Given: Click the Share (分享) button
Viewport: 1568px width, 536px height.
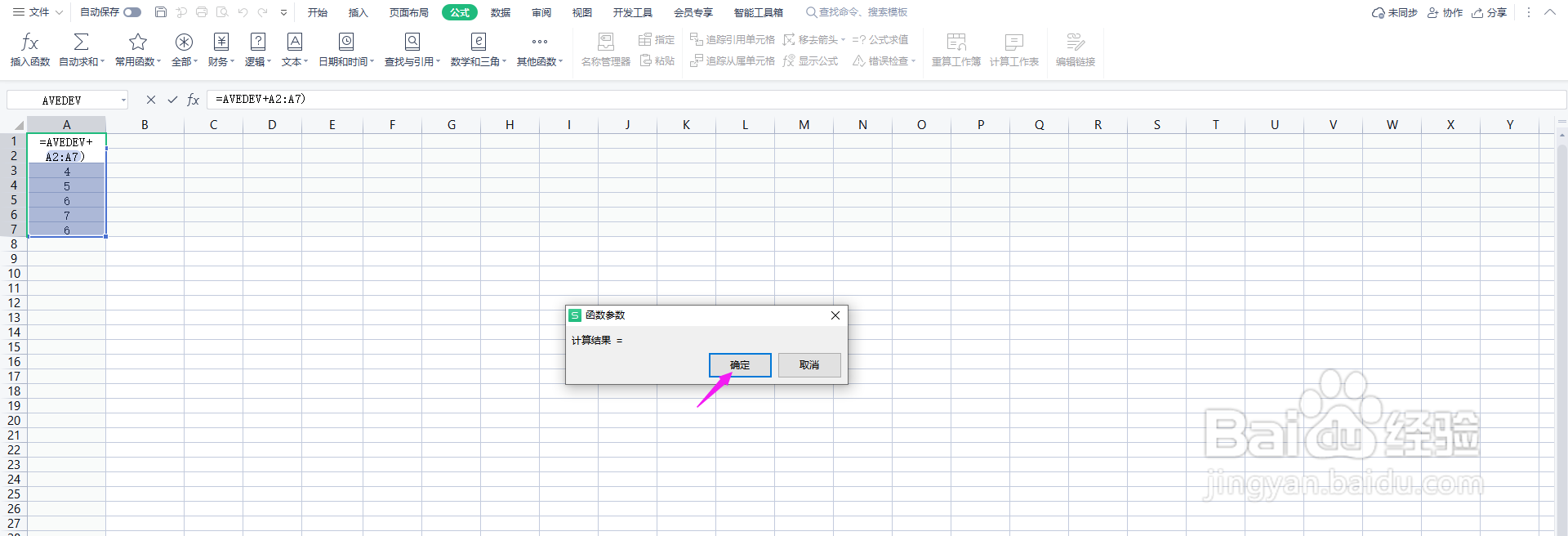Looking at the screenshot, I should pyautogui.click(x=1490, y=12).
